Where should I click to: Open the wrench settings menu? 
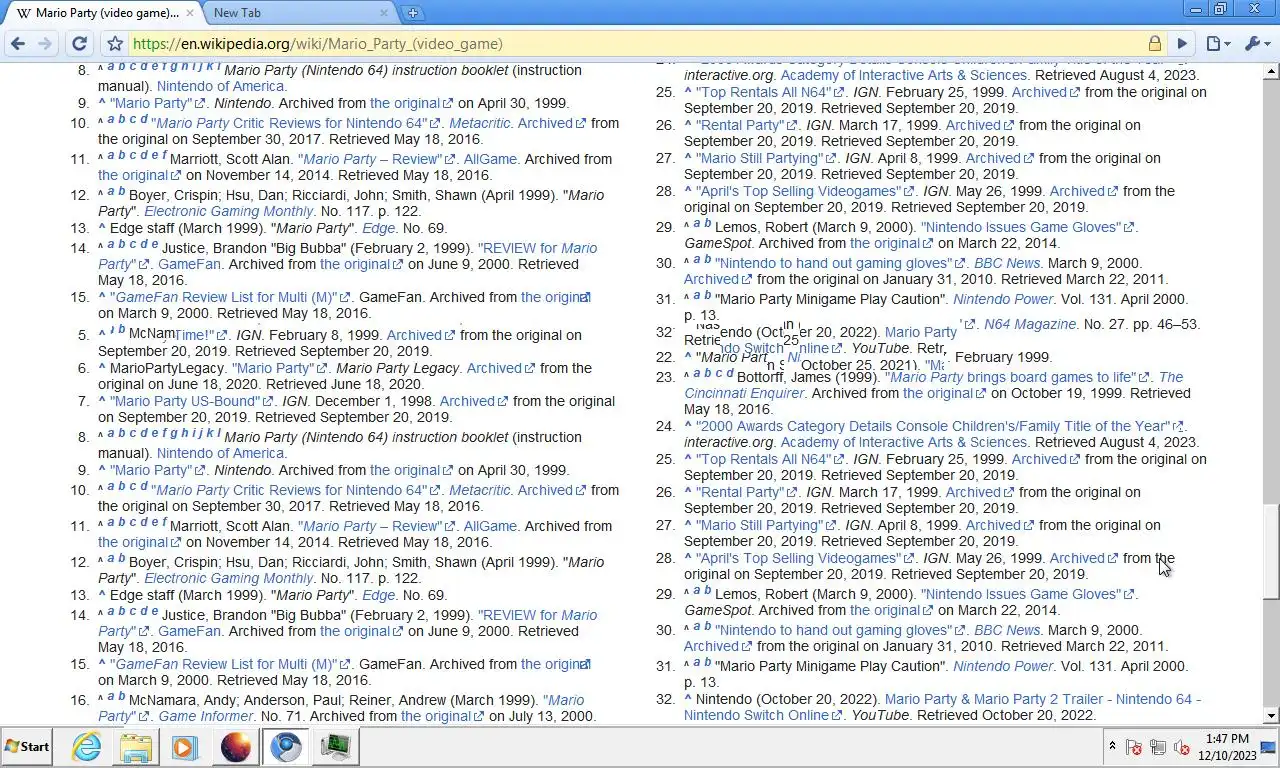tap(1255, 44)
